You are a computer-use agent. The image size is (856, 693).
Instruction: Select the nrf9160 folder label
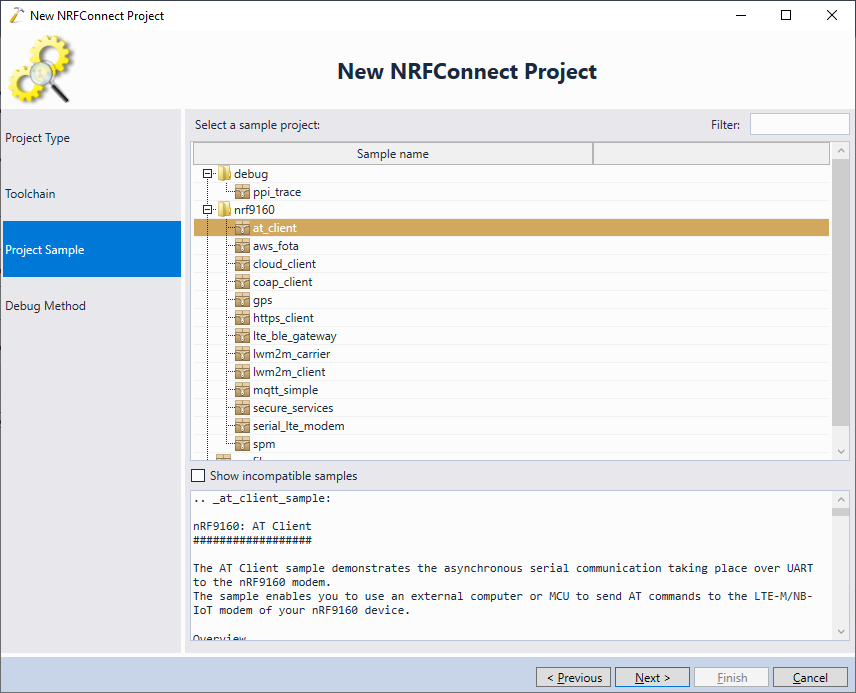pos(254,210)
